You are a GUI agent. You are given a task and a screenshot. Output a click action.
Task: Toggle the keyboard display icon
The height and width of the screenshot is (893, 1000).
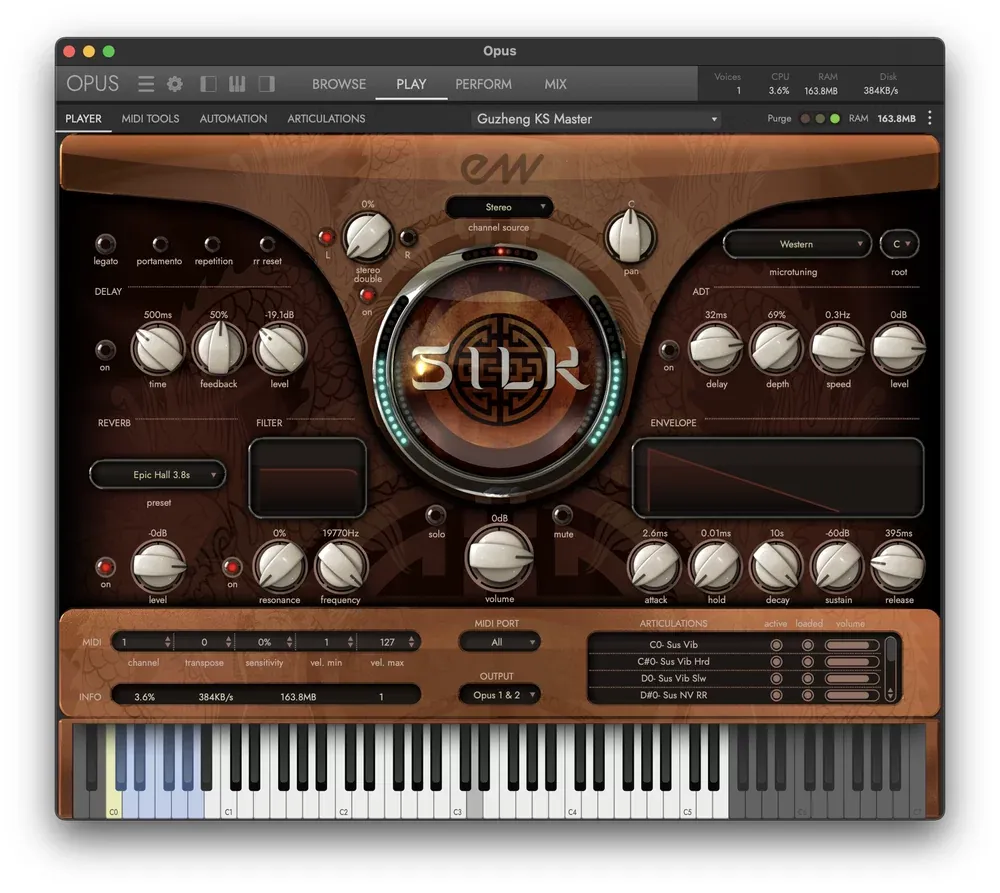point(237,84)
